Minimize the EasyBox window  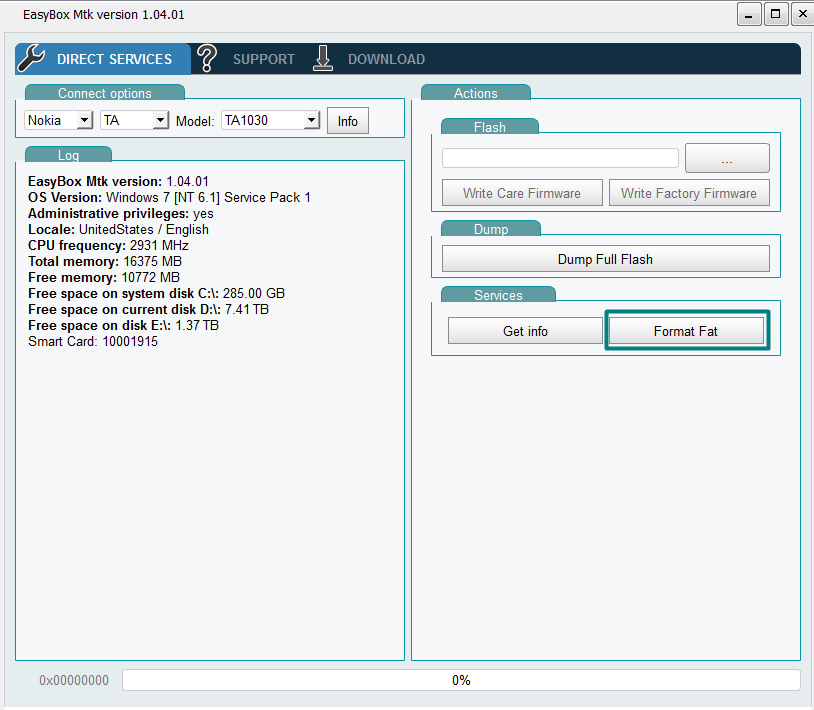tap(749, 15)
